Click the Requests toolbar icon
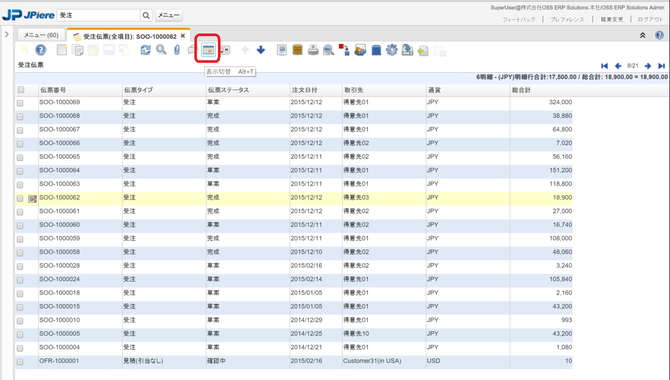Image resolution: width=670 pixels, height=380 pixels. (360, 50)
